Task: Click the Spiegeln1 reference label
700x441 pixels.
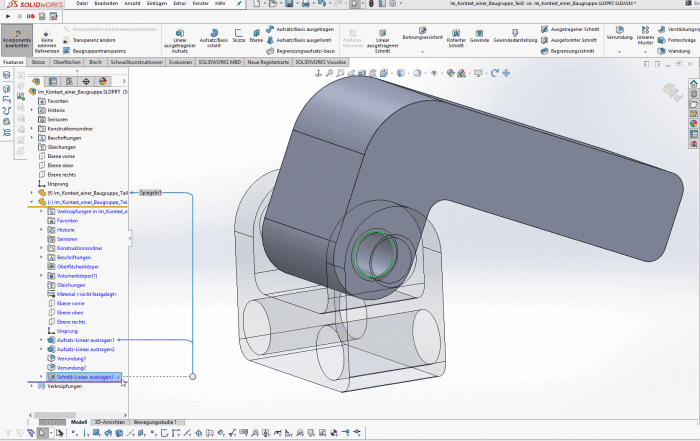Action: (150, 193)
